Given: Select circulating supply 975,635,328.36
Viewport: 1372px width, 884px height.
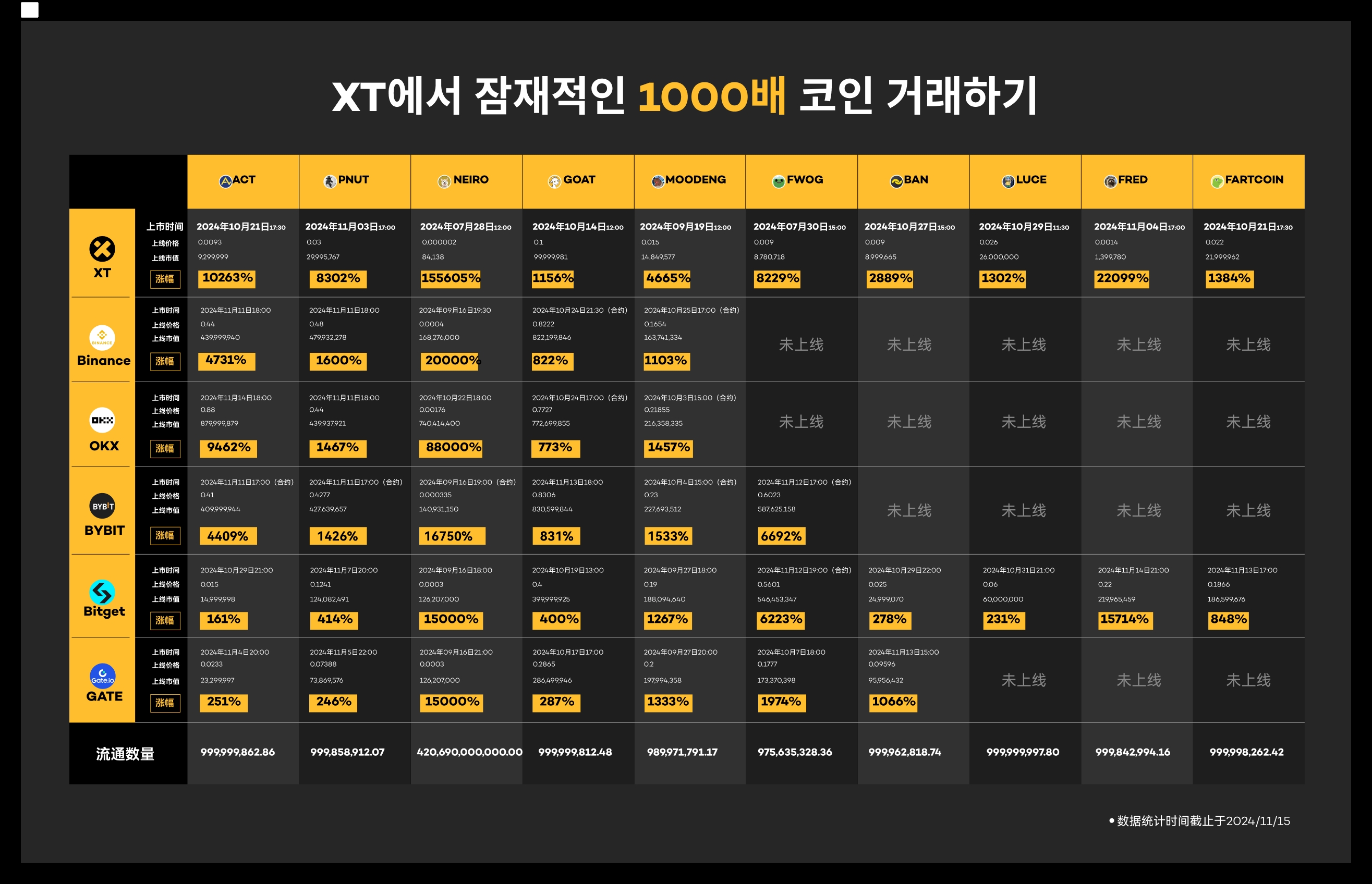Looking at the screenshot, I should point(795,753).
